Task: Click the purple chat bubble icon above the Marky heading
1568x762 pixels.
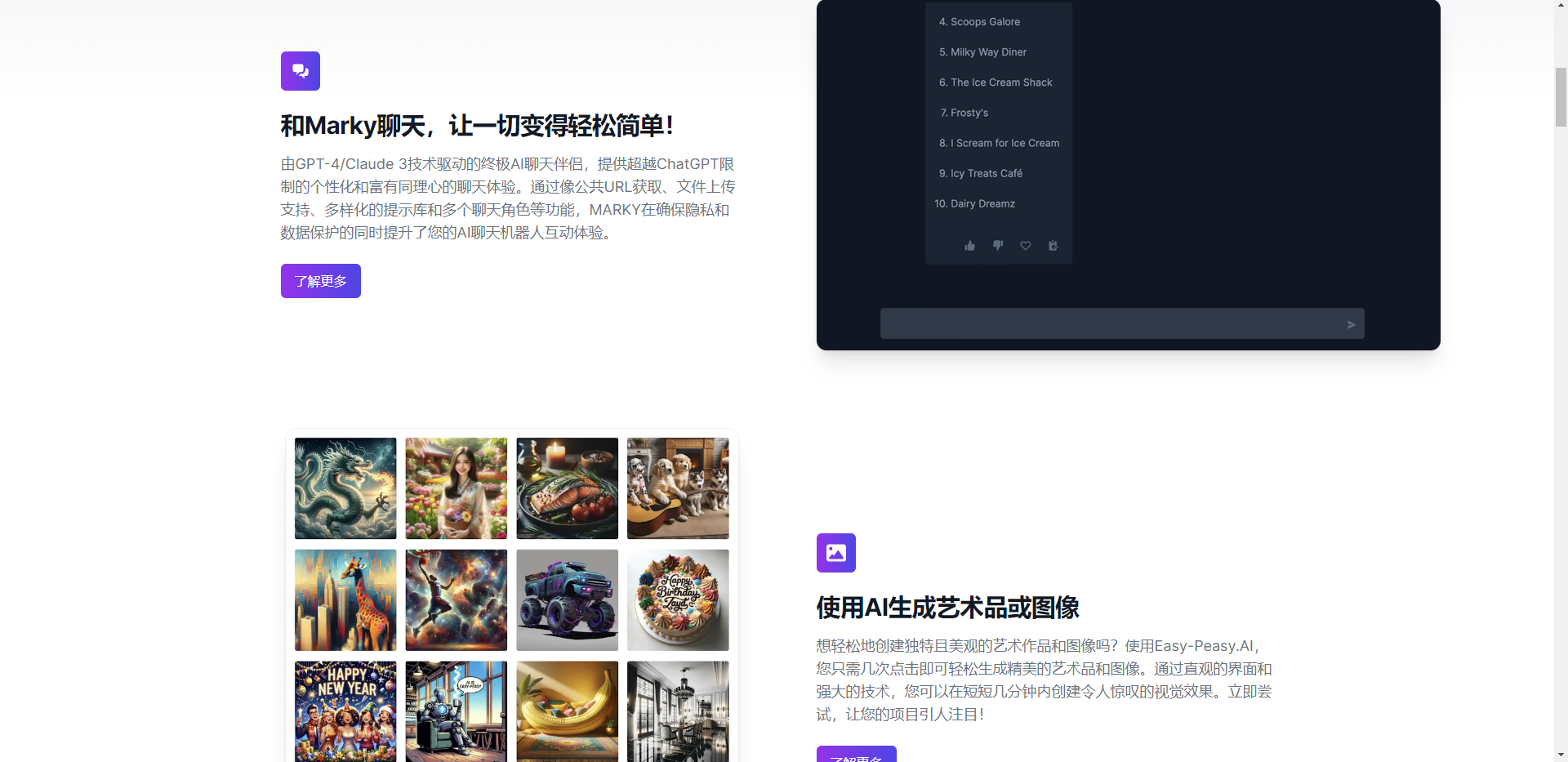Action: (300, 70)
